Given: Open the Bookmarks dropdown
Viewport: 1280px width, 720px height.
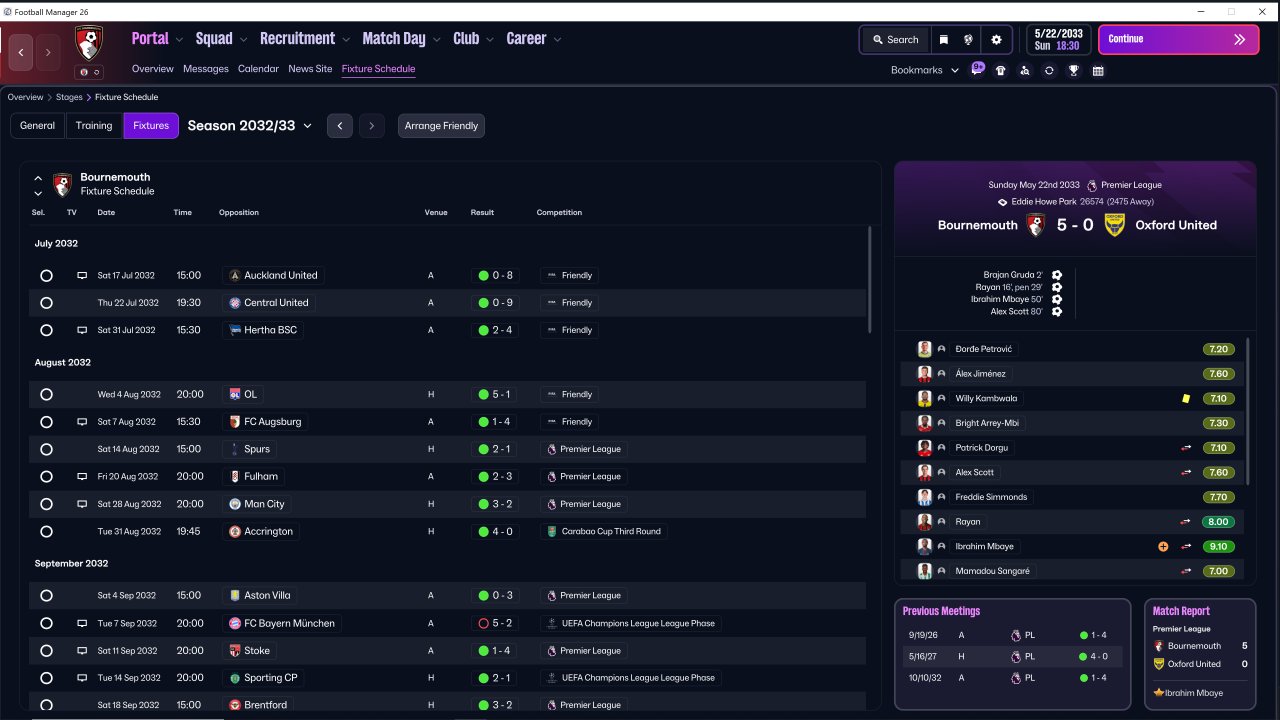Looking at the screenshot, I should (x=924, y=70).
